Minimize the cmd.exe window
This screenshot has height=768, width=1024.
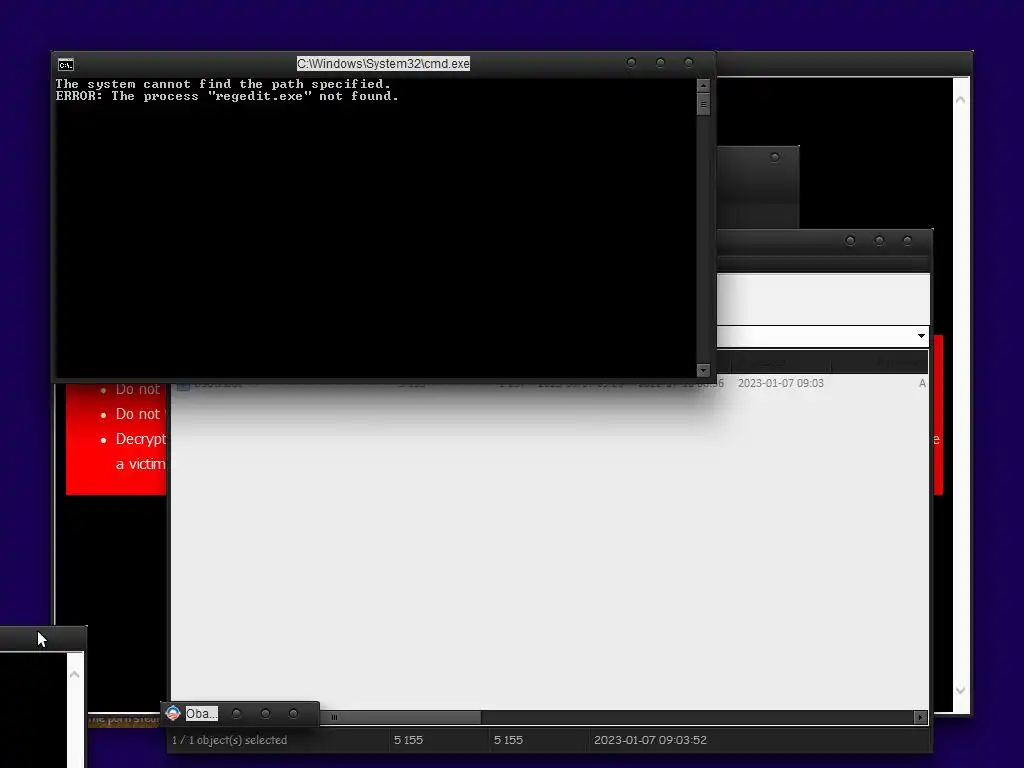point(631,63)
